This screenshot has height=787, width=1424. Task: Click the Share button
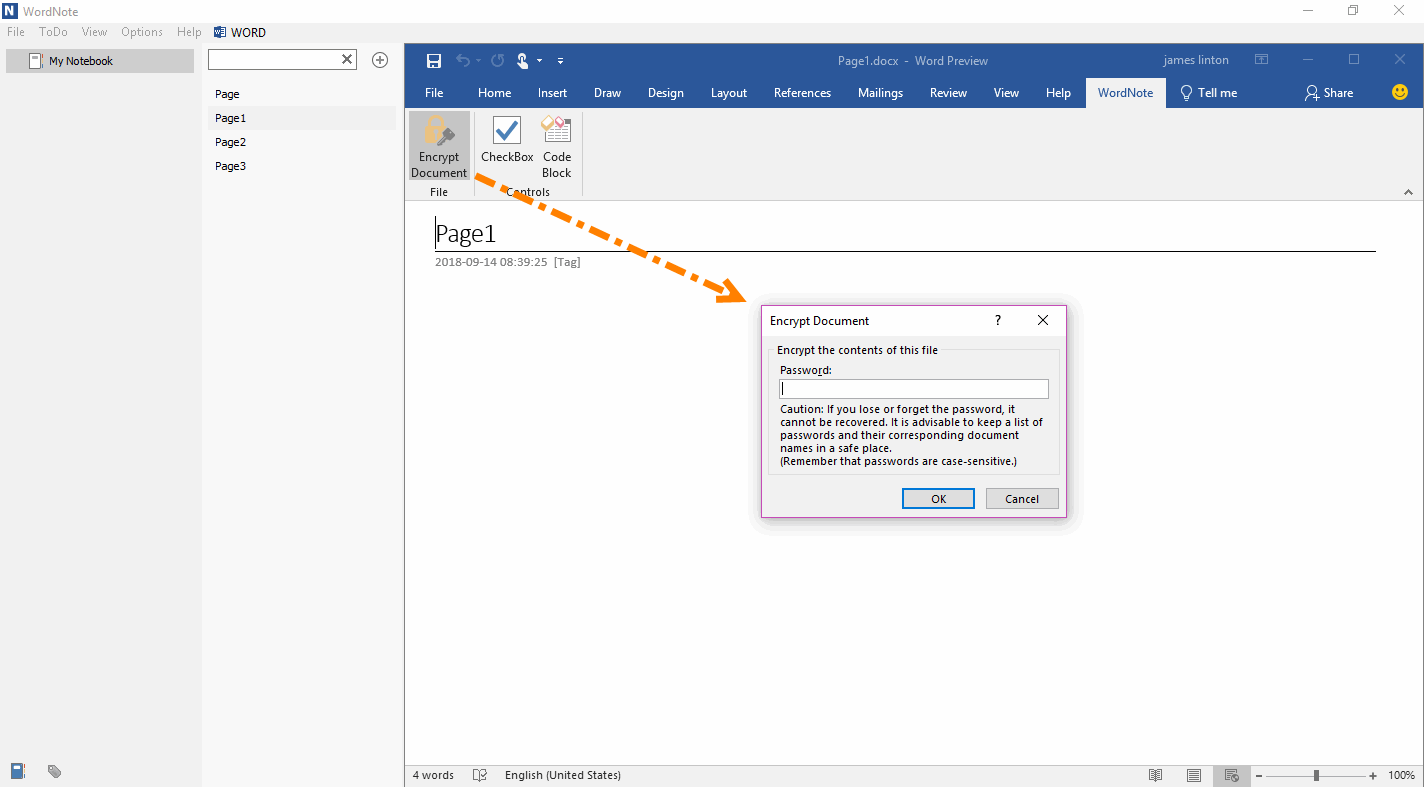coord(1329,93)
